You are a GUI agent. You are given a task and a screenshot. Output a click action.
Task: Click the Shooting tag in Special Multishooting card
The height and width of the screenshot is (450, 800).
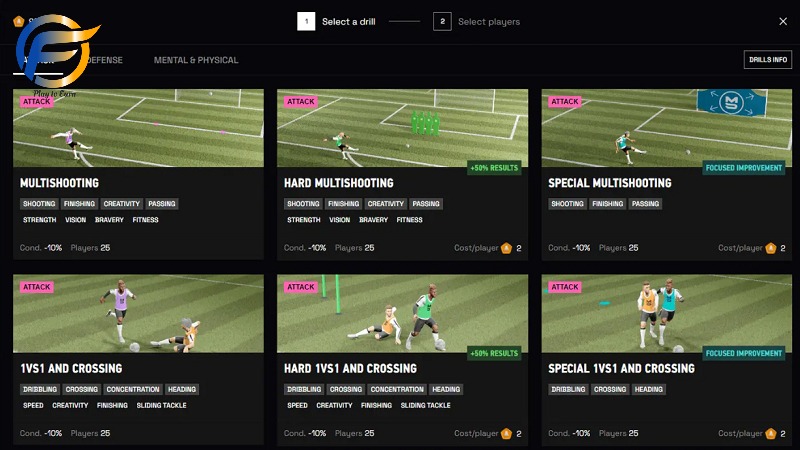[x=567, y=204]
